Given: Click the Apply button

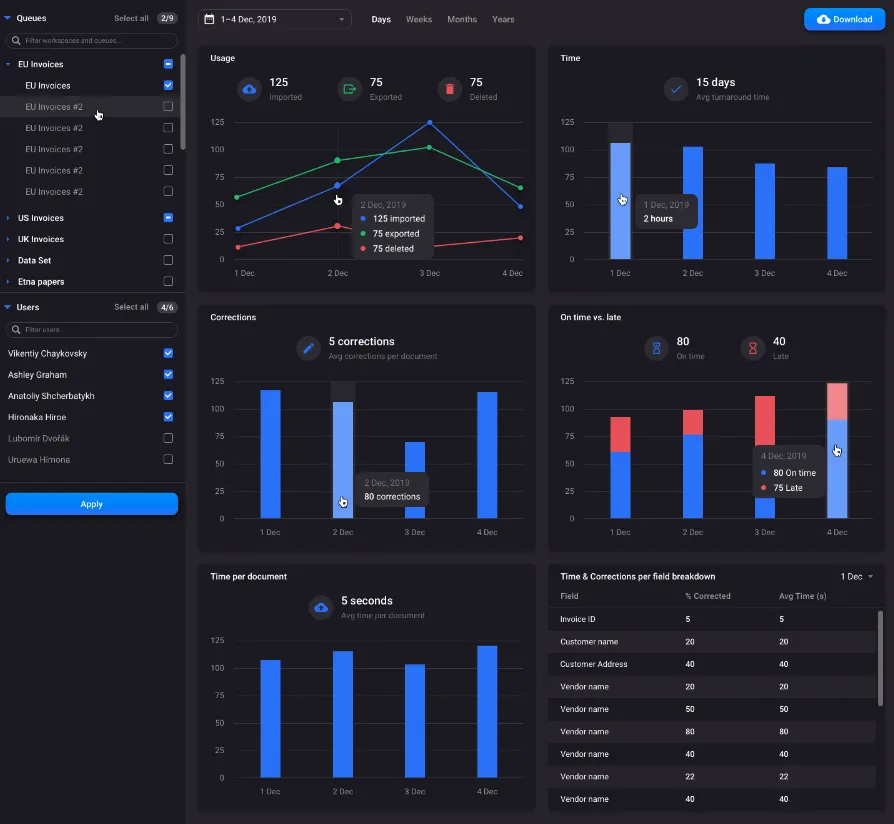Looking at the screenshot, I should (x=91, y=504).
